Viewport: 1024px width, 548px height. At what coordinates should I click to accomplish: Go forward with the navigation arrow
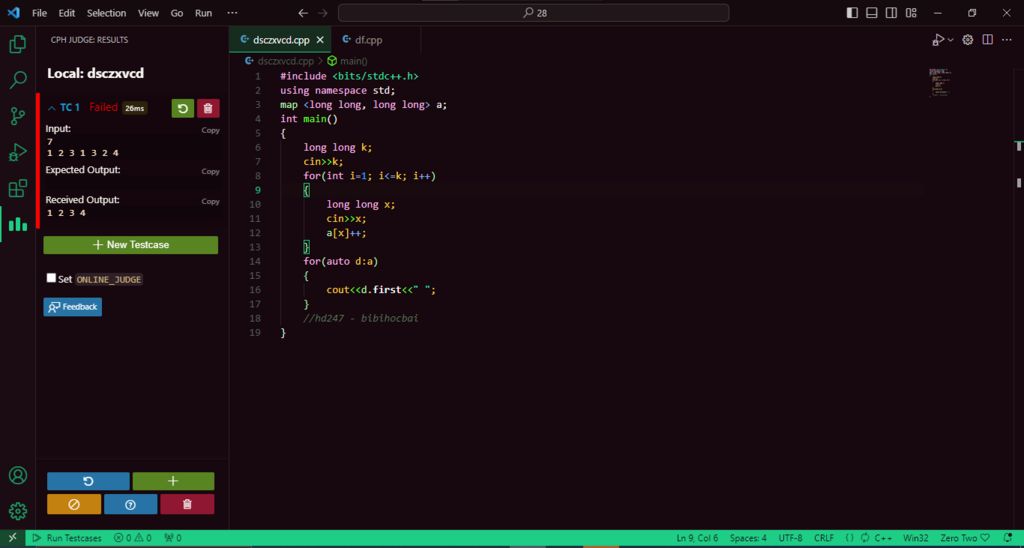pyautogui.click(x=322, y=13)
